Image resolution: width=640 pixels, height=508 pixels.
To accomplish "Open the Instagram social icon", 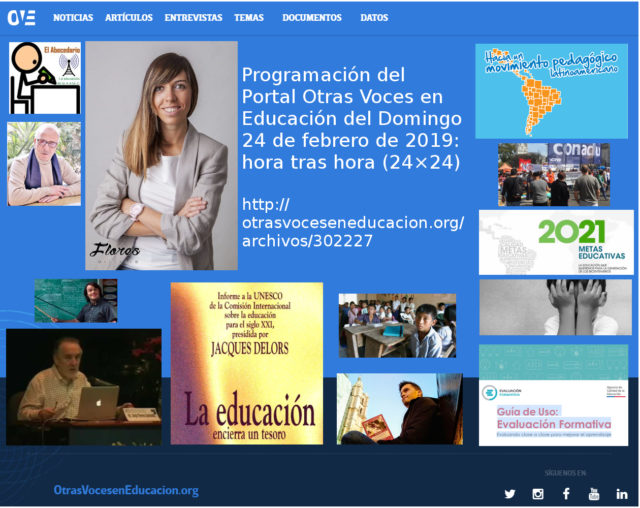I will (x=538, y=494).
